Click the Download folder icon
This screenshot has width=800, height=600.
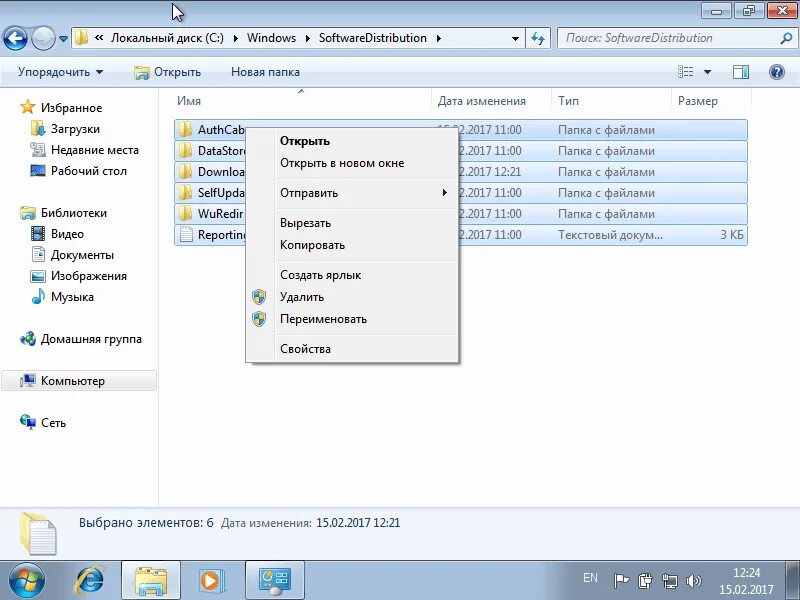click(x=185, y=171)
